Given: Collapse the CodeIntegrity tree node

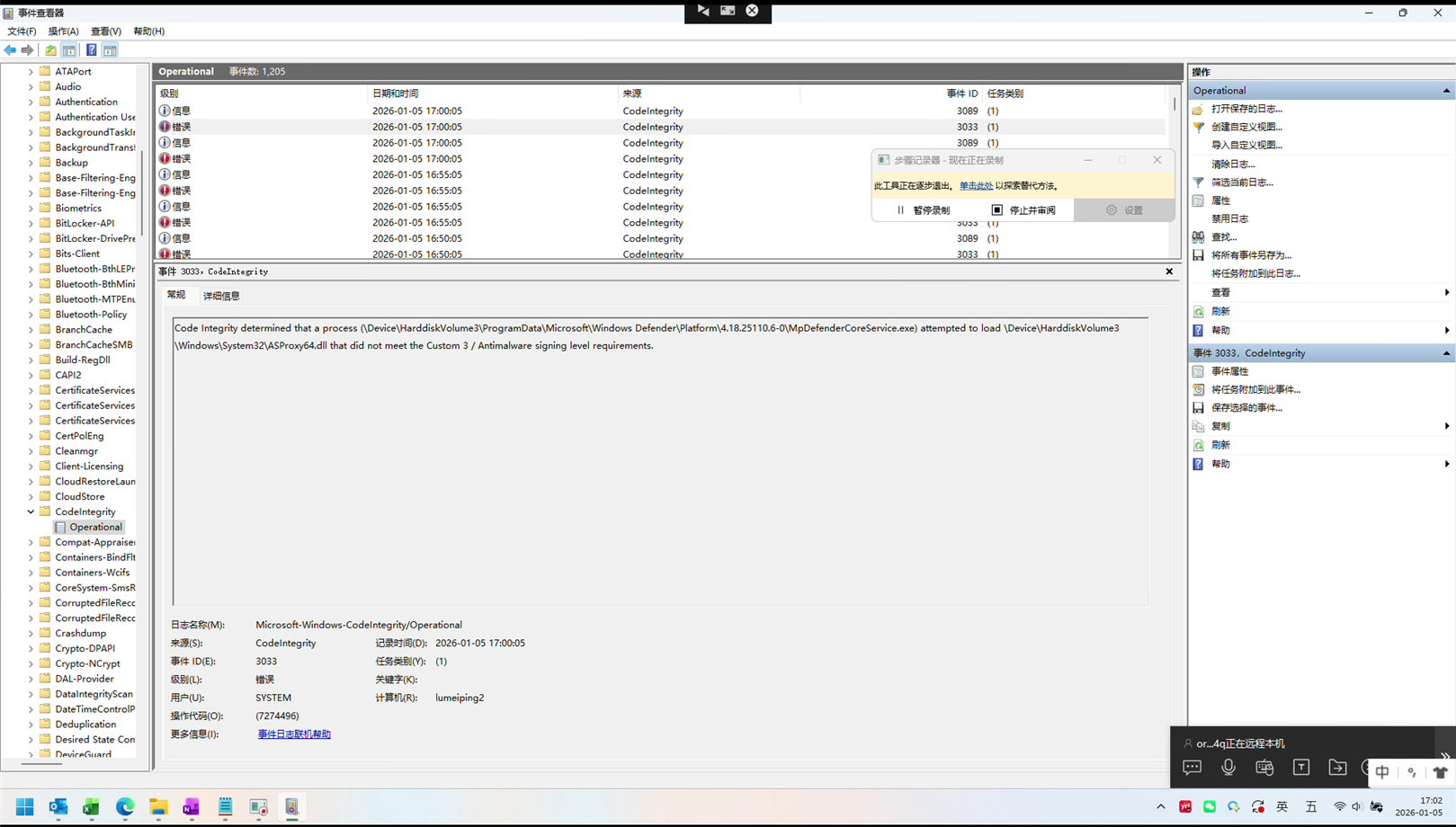Looking at the screenshot, I should point(31,512).
